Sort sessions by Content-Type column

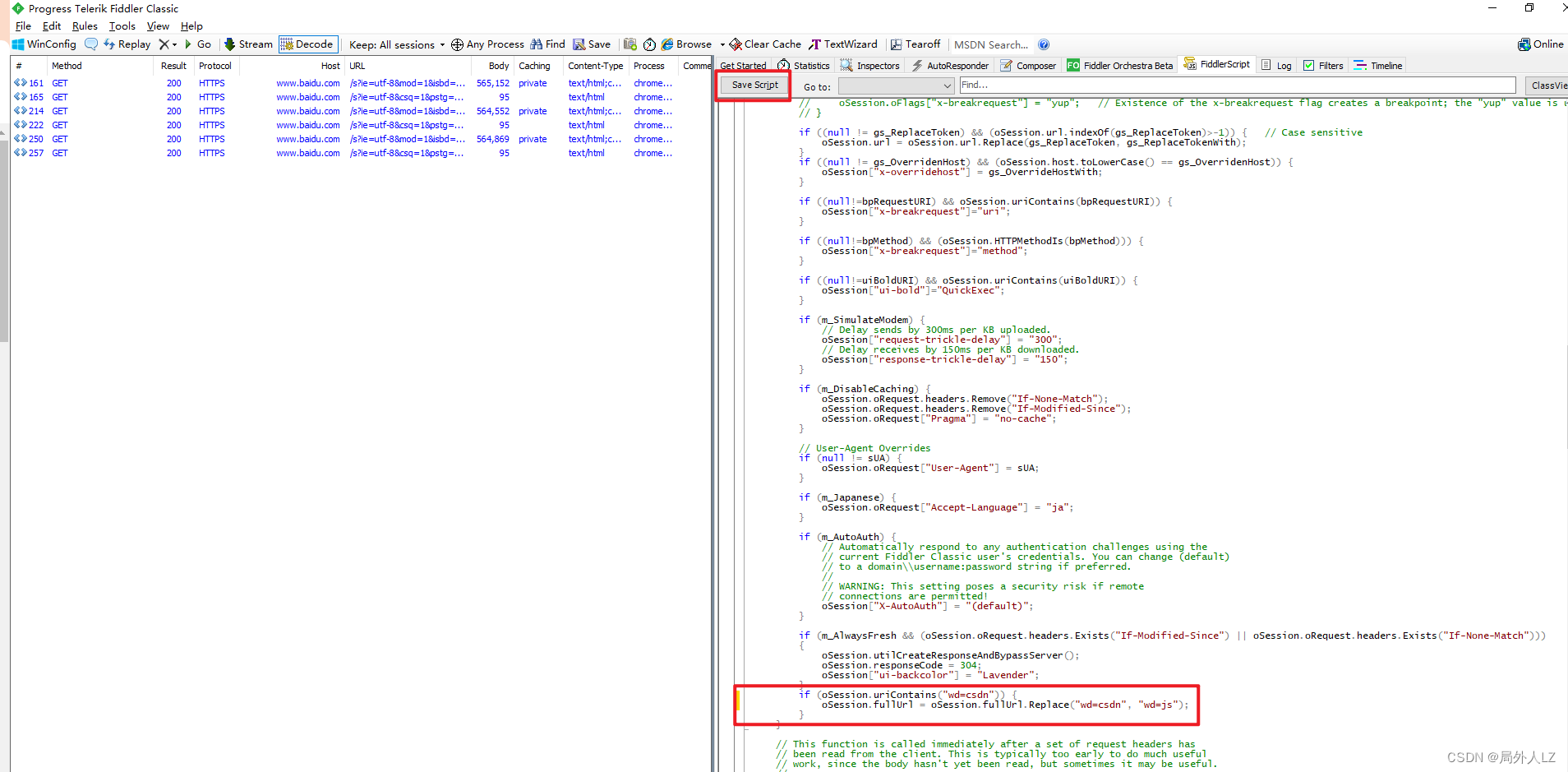click(x=596, y=66)
